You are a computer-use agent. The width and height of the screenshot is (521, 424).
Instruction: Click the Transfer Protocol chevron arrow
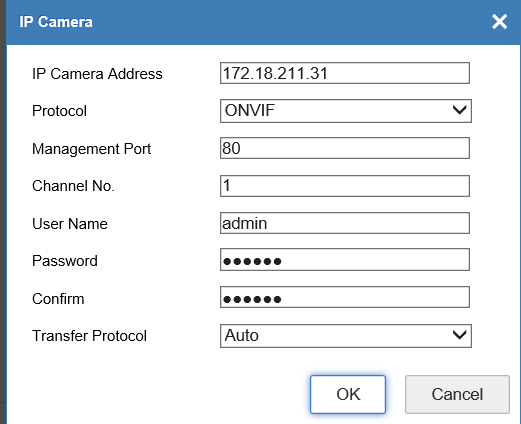pos(459,335)
